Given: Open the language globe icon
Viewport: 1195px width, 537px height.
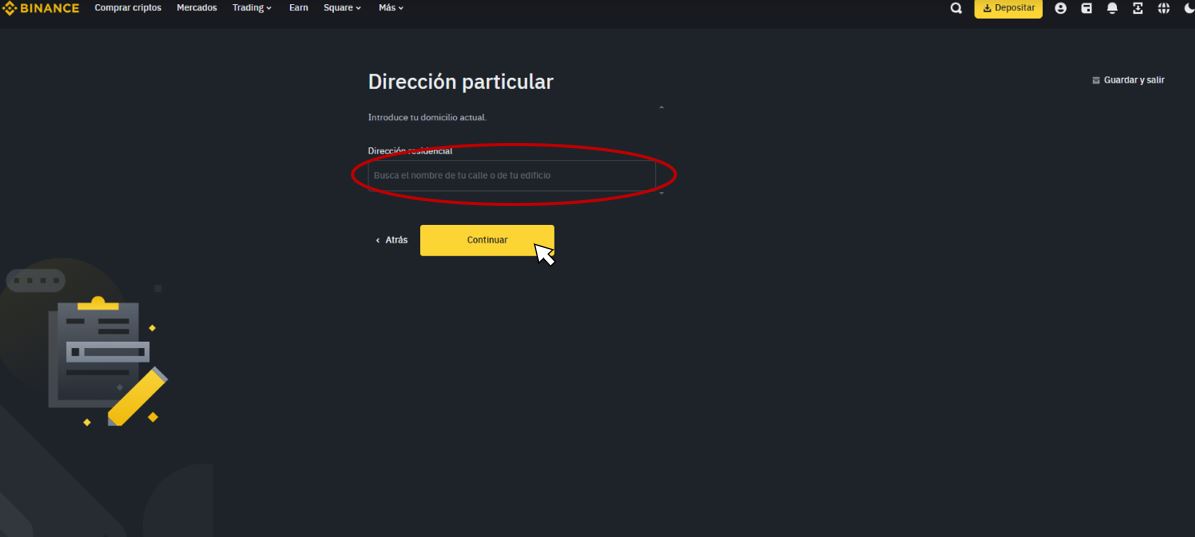Looking at the screenshot, I should (x=1163, y=8).
